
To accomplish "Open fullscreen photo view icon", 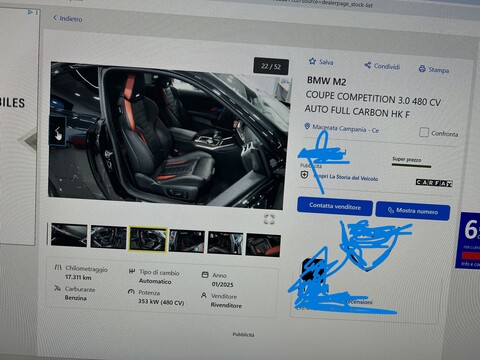I will 269,219.
